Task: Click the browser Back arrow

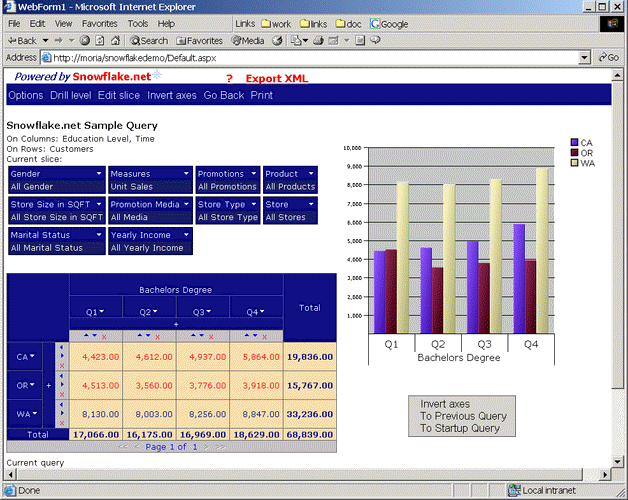Action: [x=22, y=41]
